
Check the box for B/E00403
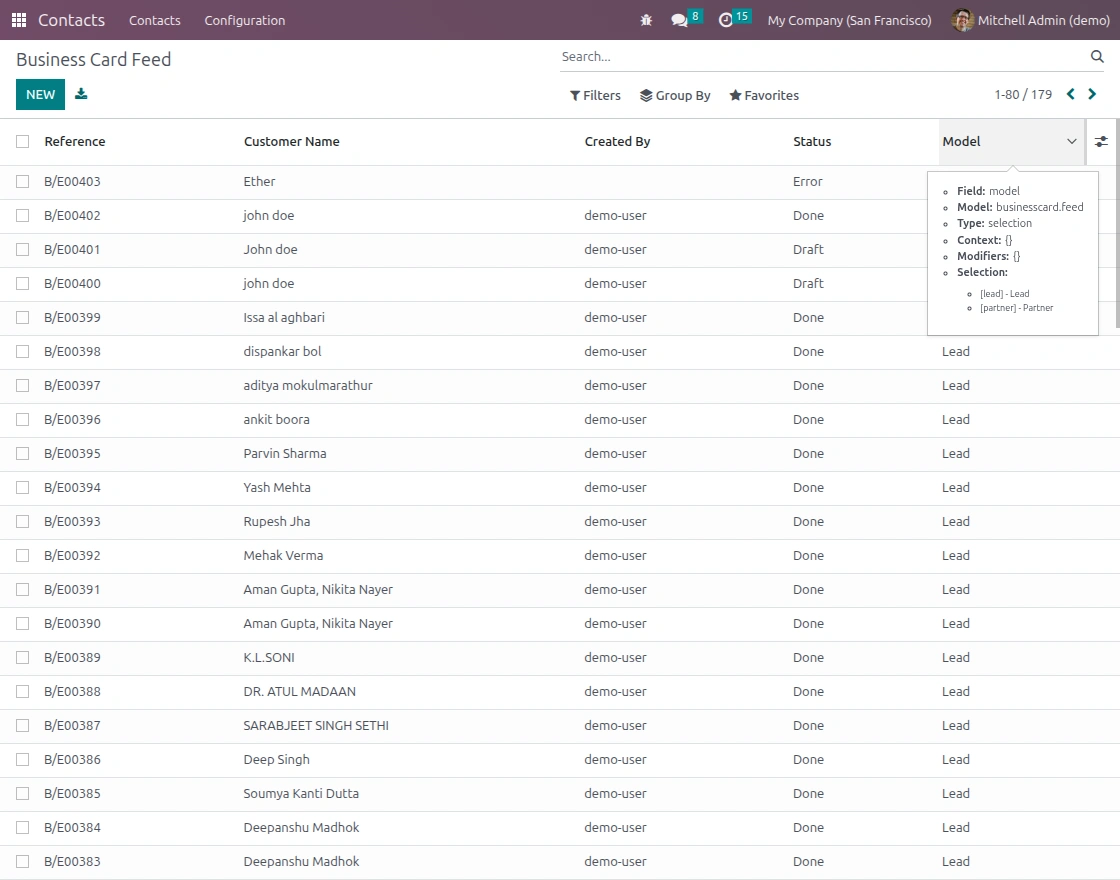pos(23,181)
